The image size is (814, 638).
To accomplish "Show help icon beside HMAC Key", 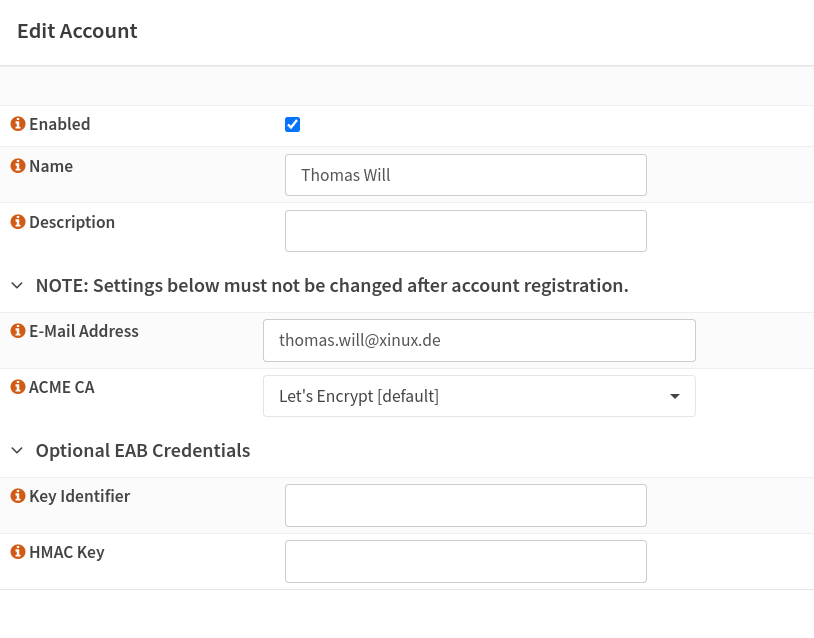I will pyautogui.click(x=17, y=552).
